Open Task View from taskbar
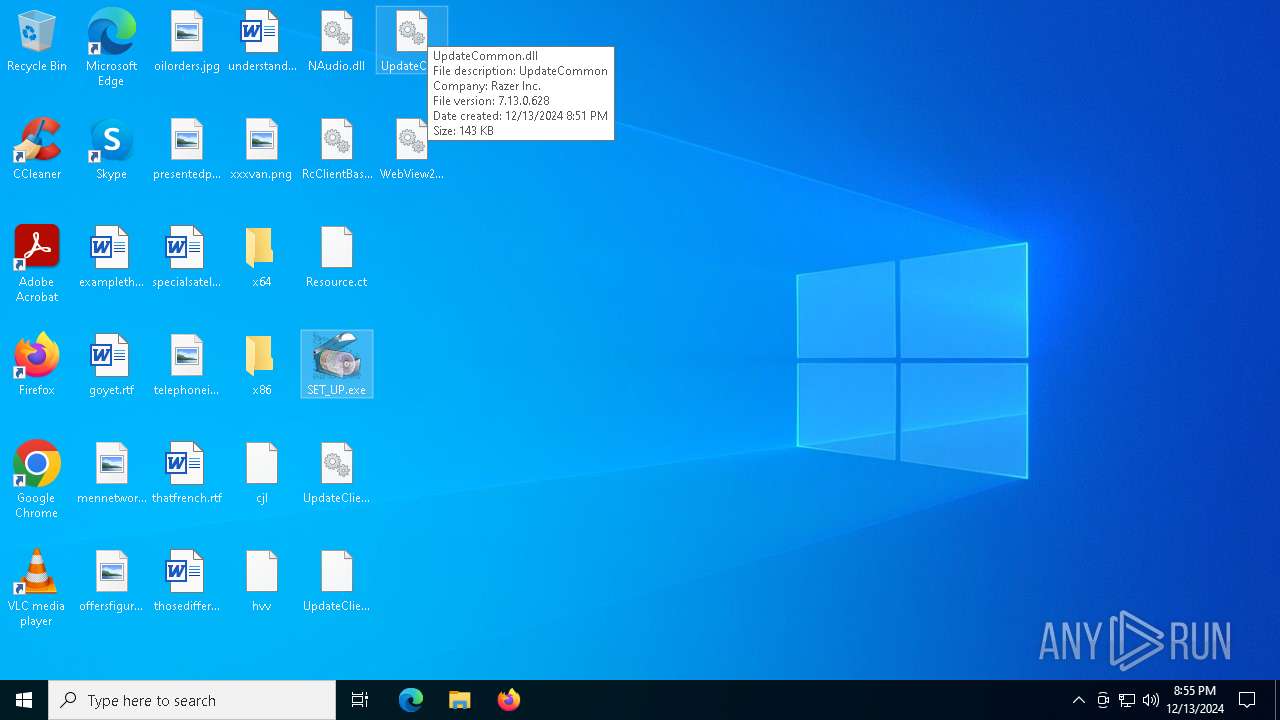Screen dimensions: 1280x720 click(x=360, y=700)
